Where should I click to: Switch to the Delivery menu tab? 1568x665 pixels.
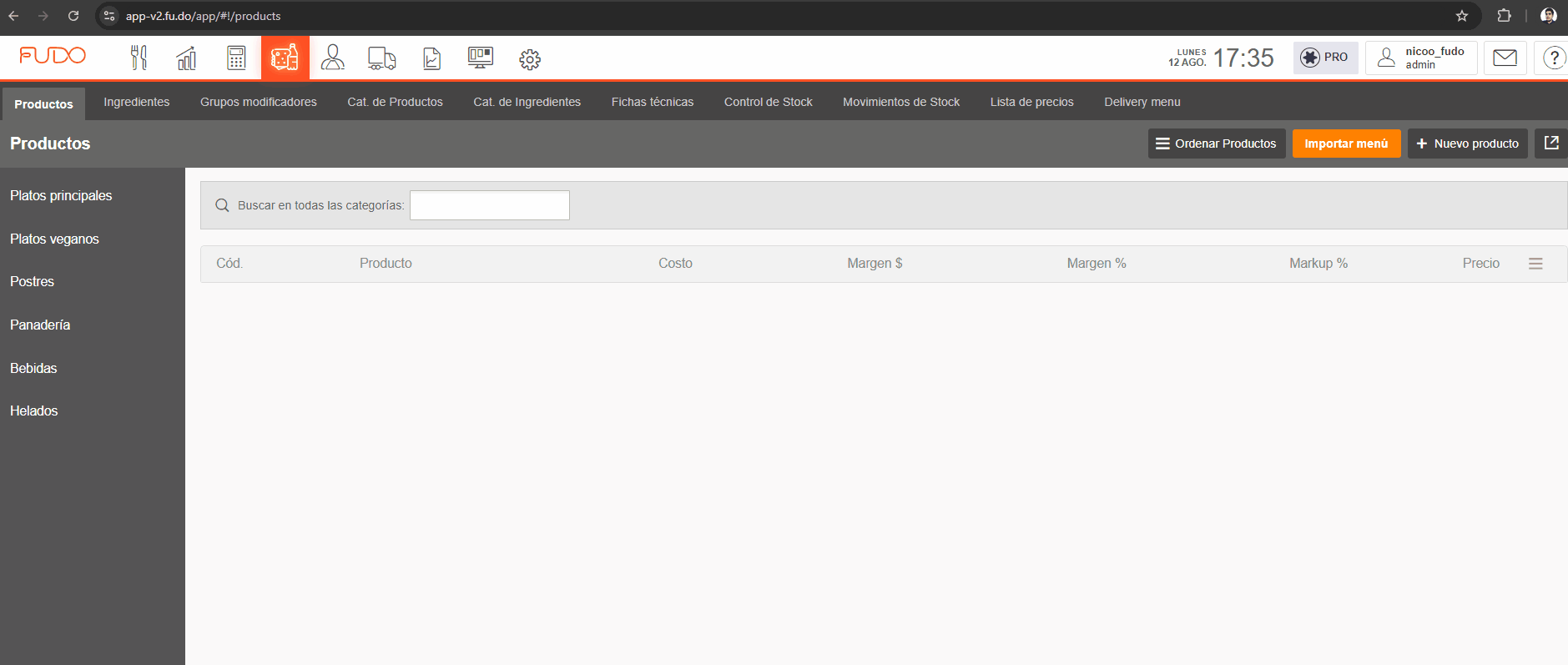1142,102
